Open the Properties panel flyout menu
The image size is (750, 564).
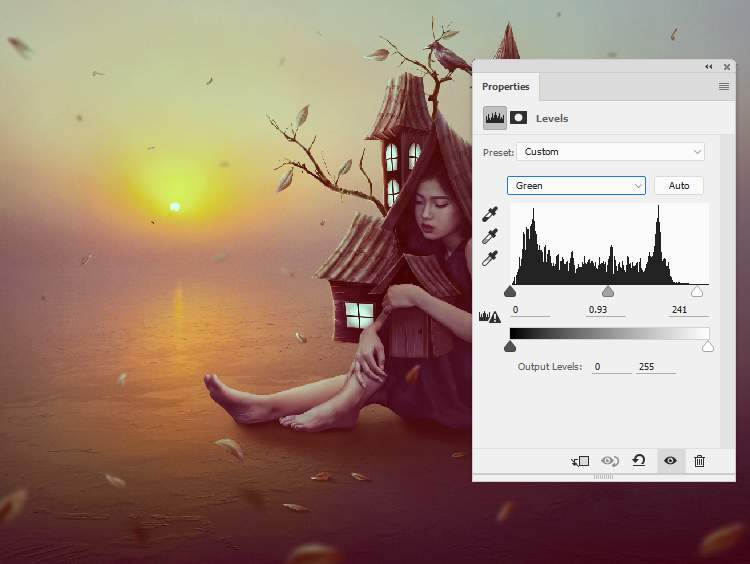coord(724,86)
